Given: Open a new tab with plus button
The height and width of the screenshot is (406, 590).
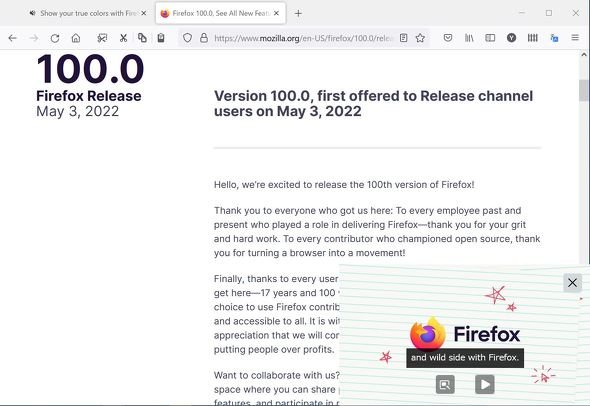Looking at the screenshot, I should click(298, 14).
